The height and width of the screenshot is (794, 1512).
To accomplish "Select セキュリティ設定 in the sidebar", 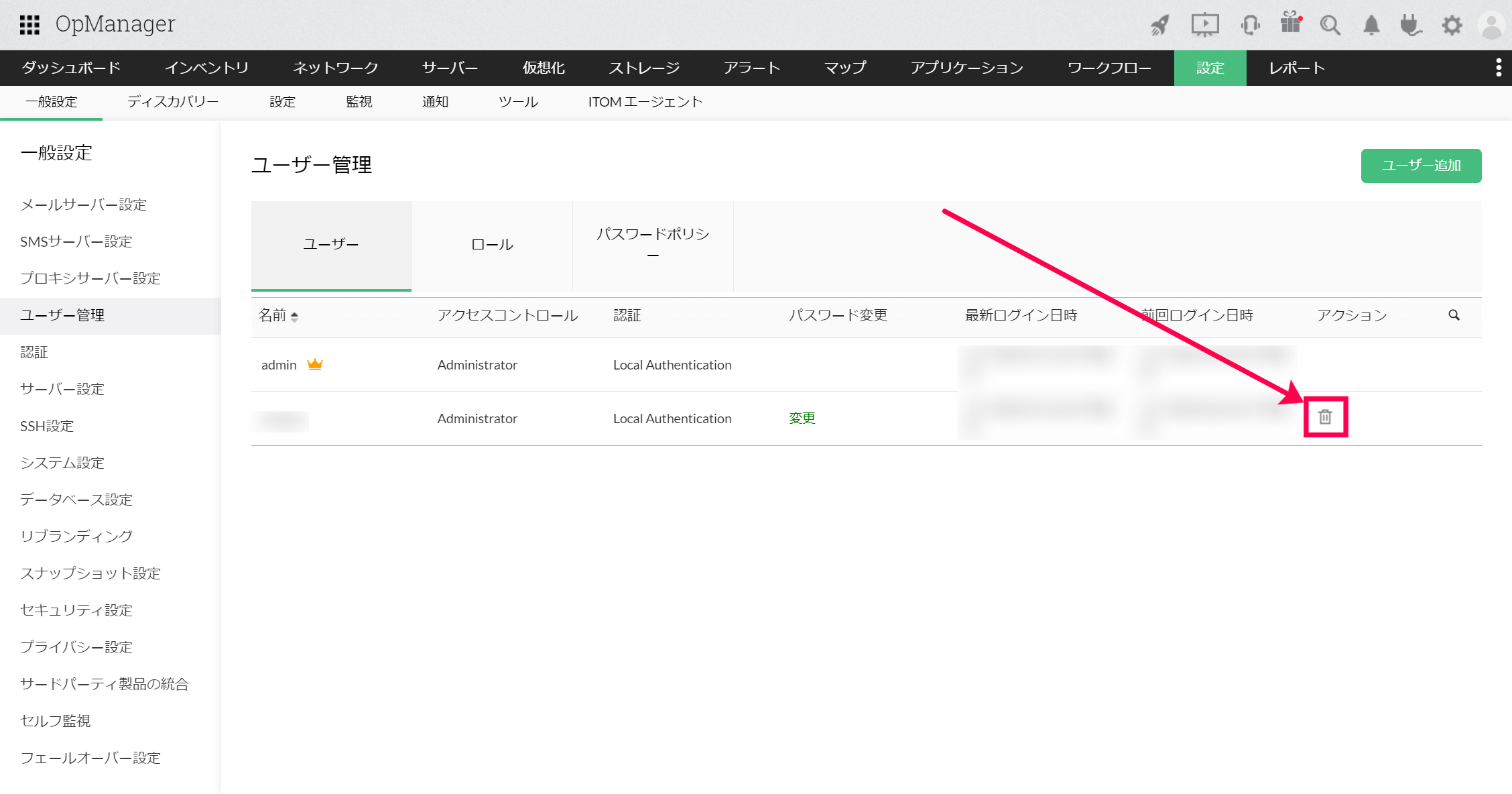I will tap(76, 610).
